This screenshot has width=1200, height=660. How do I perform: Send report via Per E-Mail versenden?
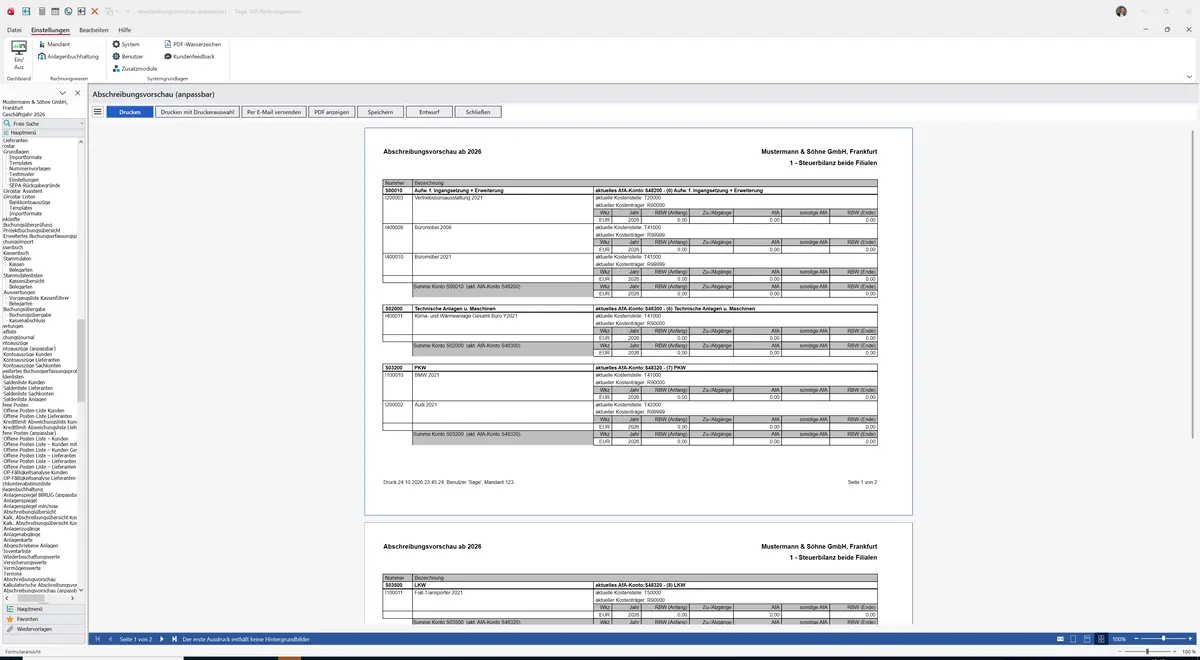pyautogui.click(x=274, y=112)
